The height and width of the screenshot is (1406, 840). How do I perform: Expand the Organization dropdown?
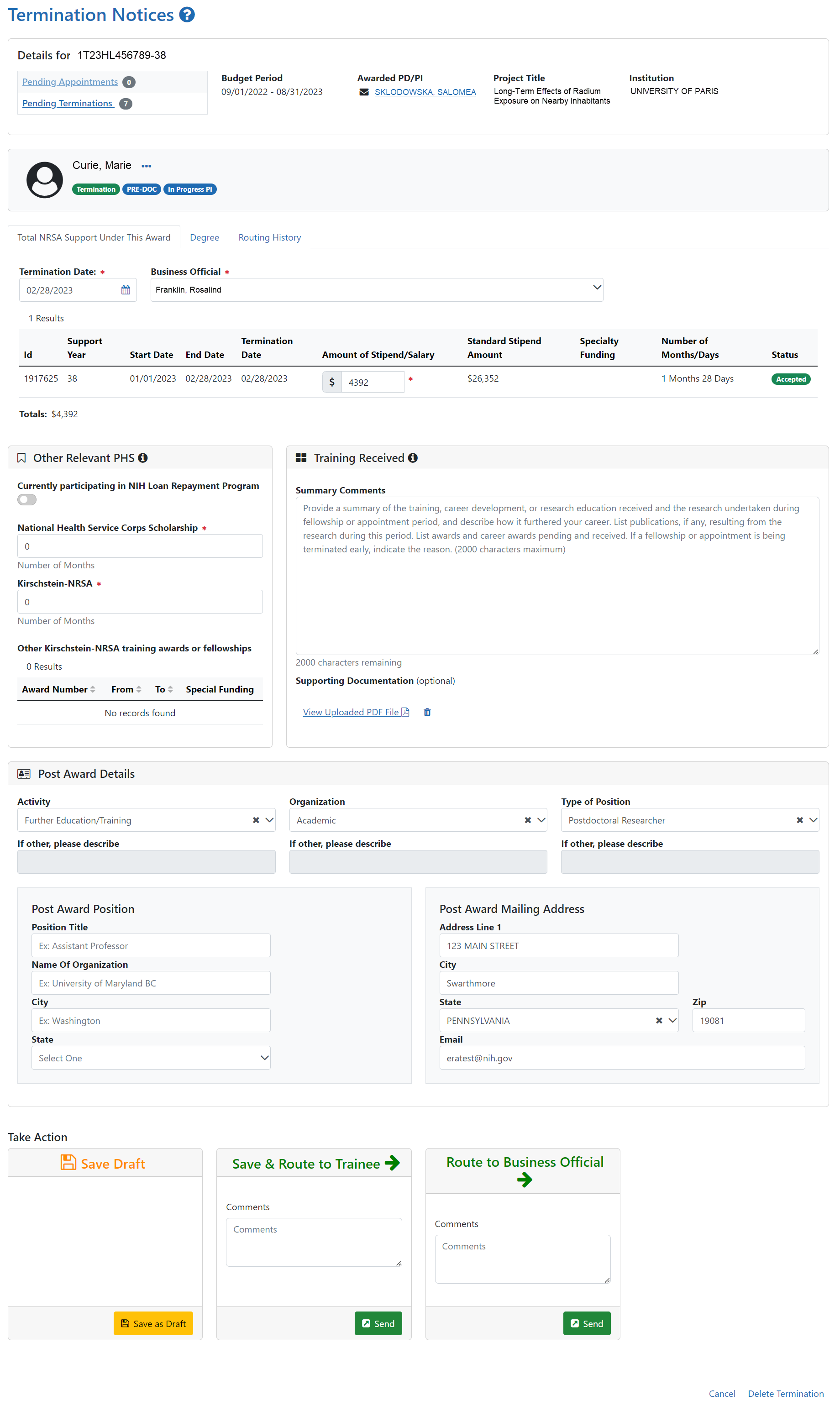541,820
